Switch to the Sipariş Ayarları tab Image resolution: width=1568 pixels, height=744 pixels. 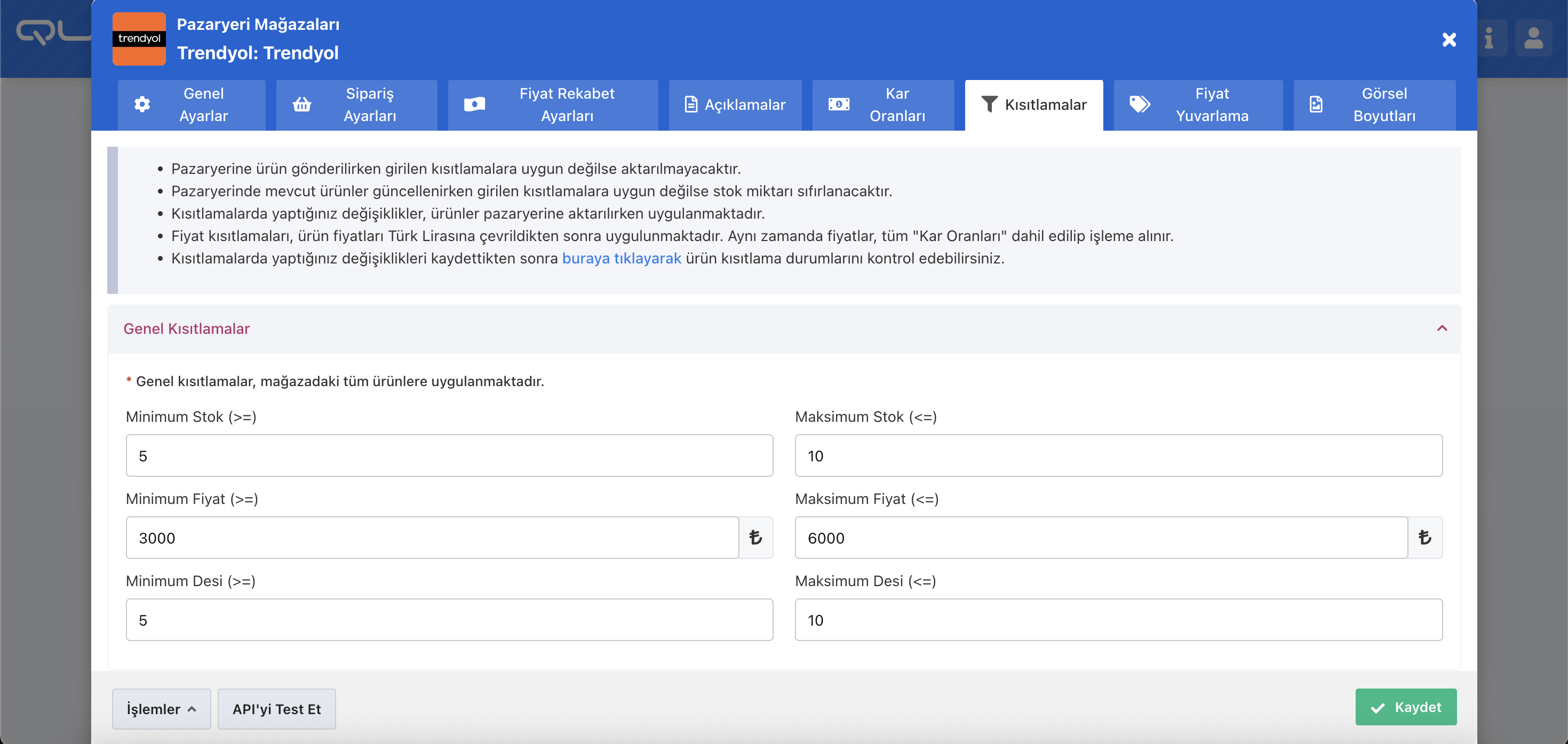(x=356, y=105)
